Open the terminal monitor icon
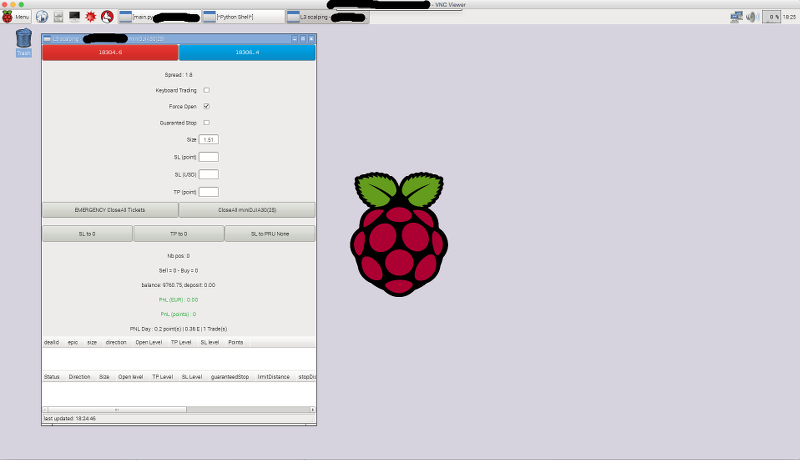The image size is (800, 460). (x=74, y=17)
